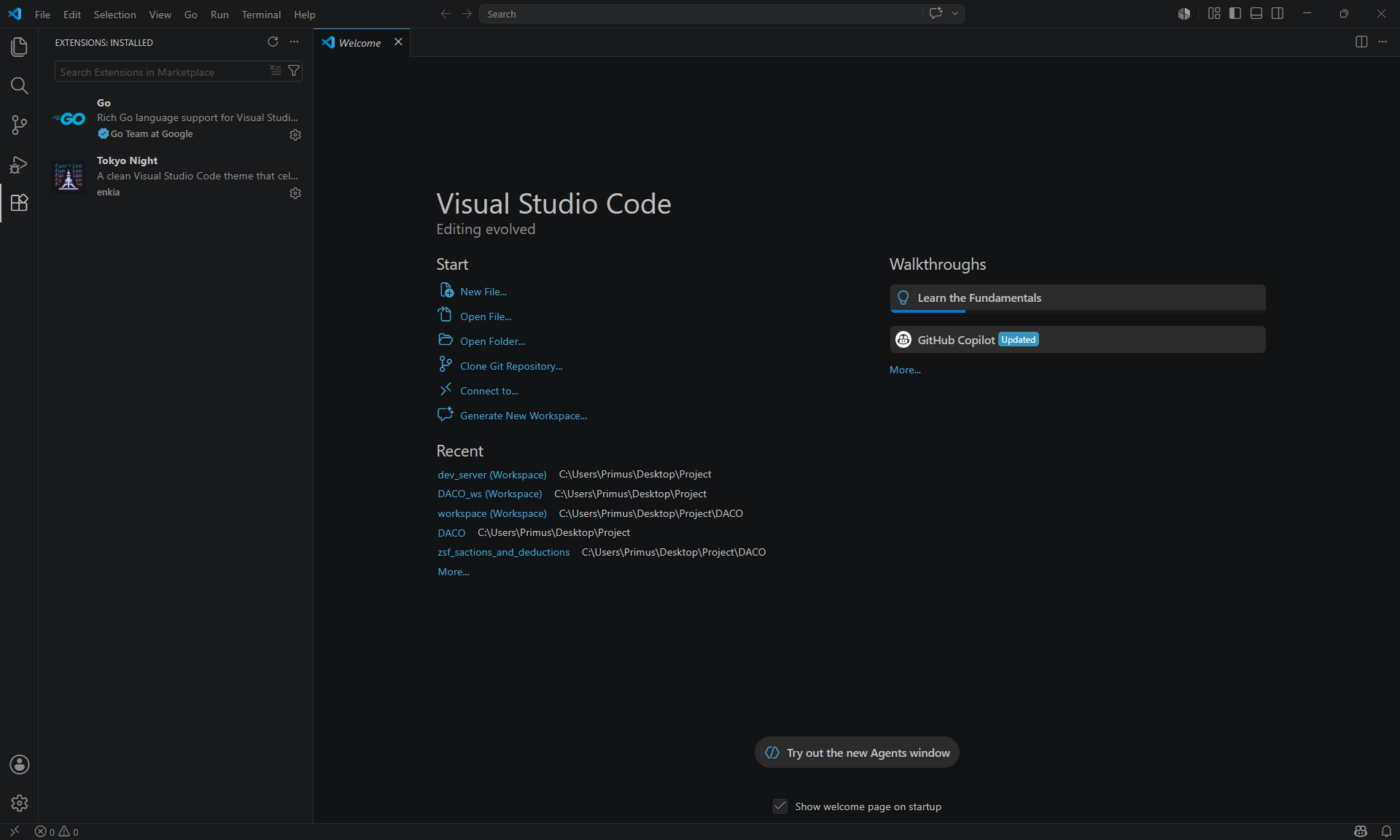The width and height of the screenshot is (1400, 840).
Task: Open the Go extension manage gear
Action: pos(295,135)
